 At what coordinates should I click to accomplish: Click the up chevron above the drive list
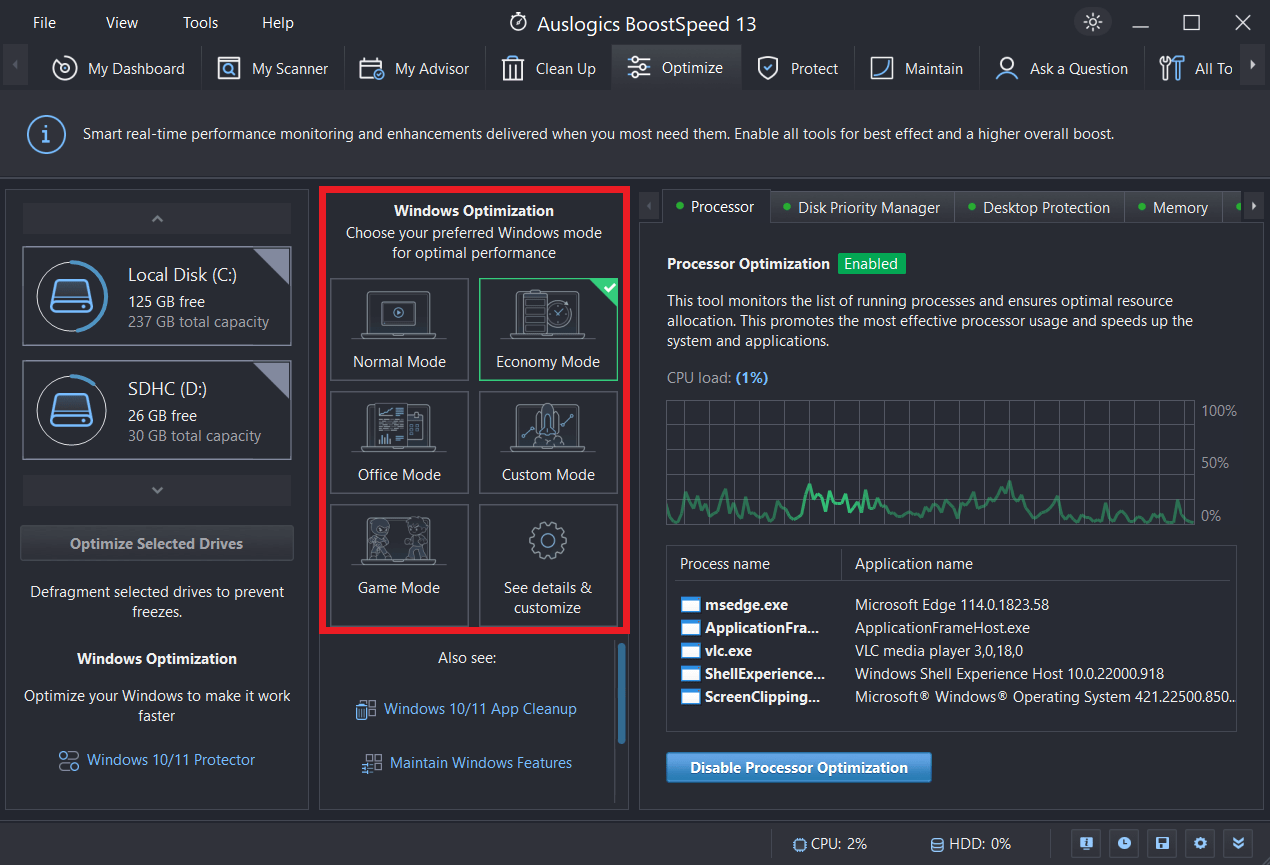[x=157, y=218]
